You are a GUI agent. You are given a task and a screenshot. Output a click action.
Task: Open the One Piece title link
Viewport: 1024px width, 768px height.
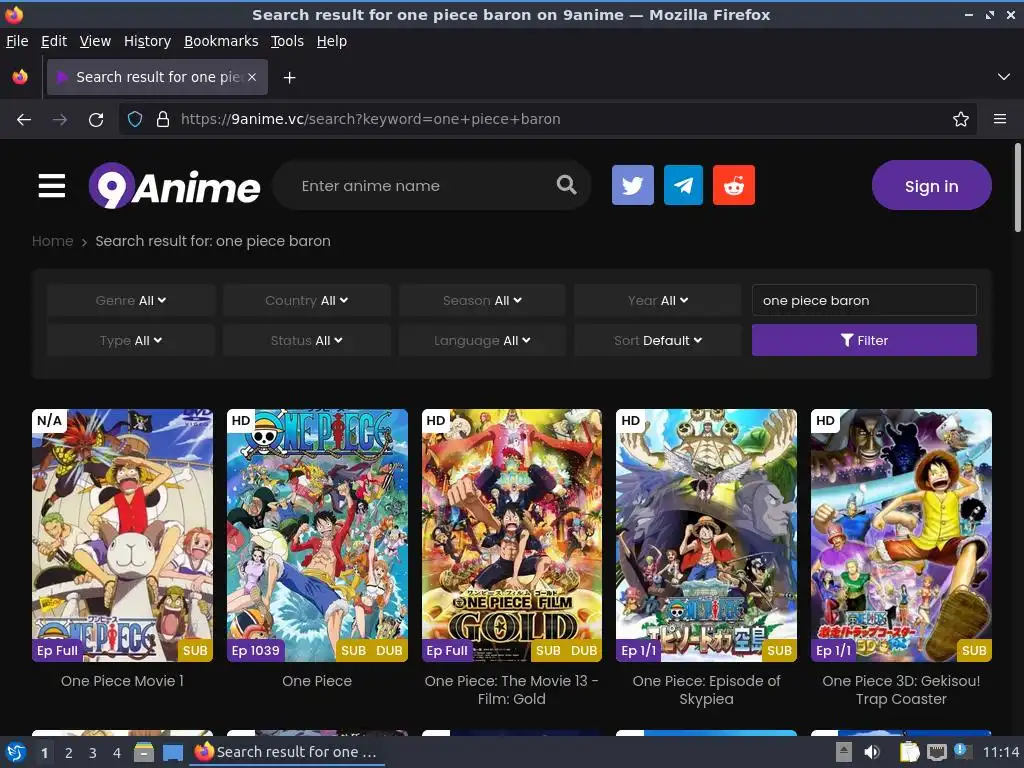(x=317, y=681)
